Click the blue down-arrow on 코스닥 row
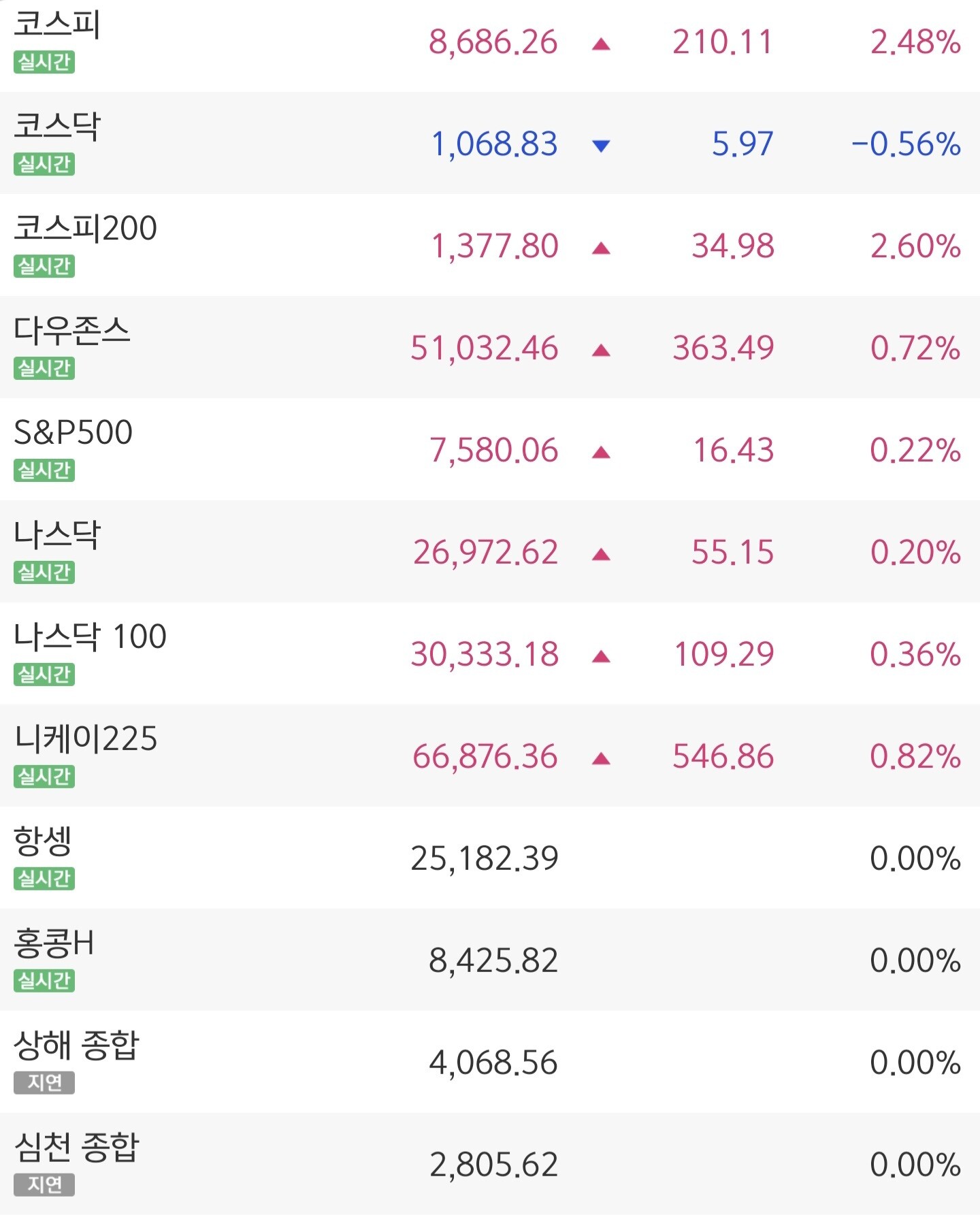 coord(601,146)
